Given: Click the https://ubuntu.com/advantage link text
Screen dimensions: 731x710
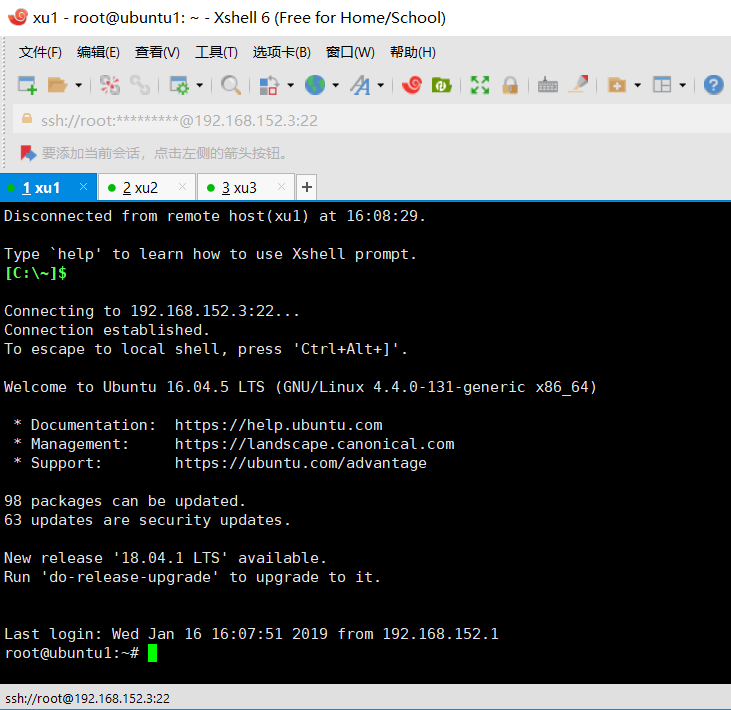Looking at the screenshot, I should [x=301, y=463].
